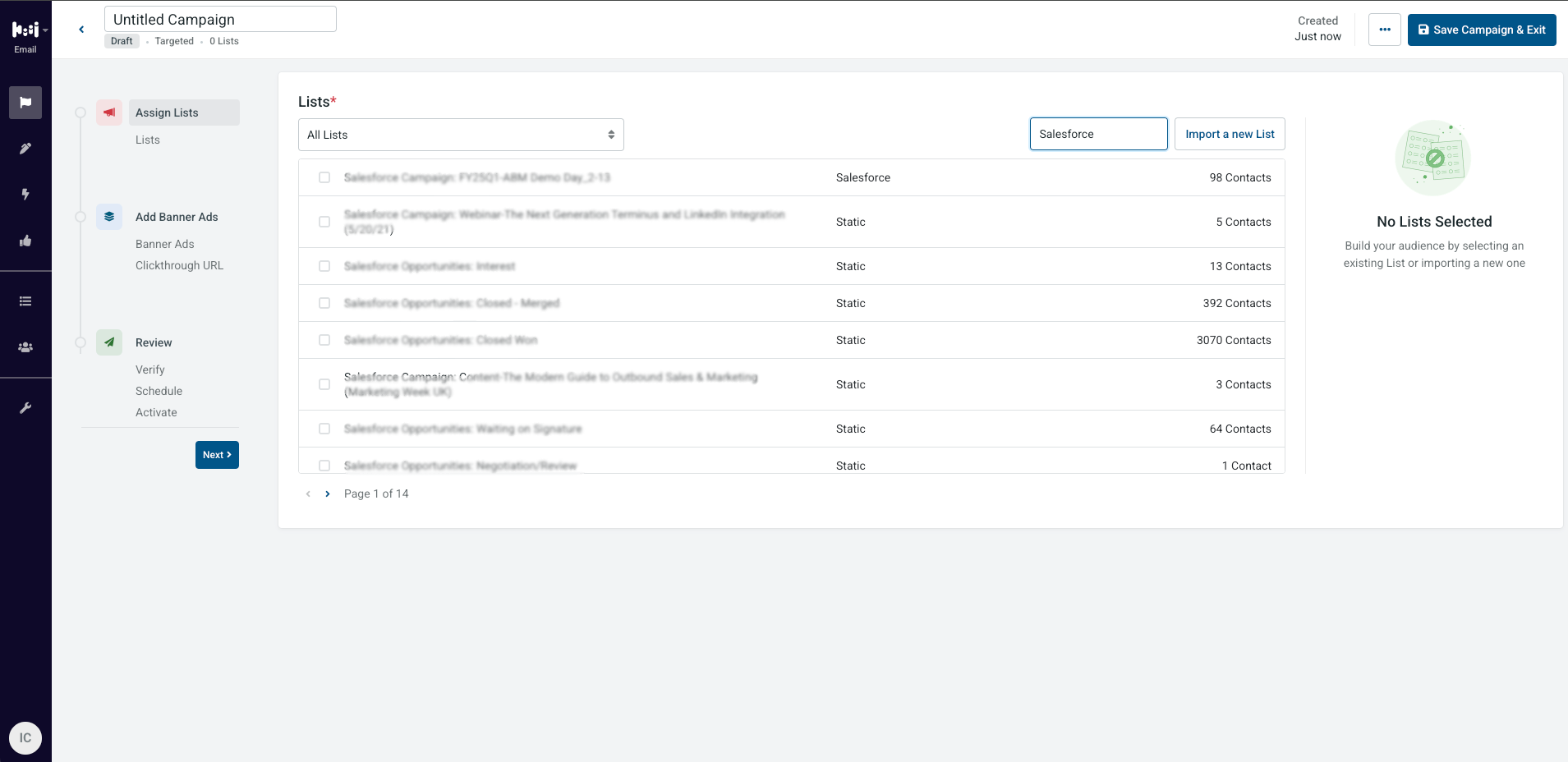Check the list with 5 Contacts
1568x762 pixels.
tap(324, 222)
